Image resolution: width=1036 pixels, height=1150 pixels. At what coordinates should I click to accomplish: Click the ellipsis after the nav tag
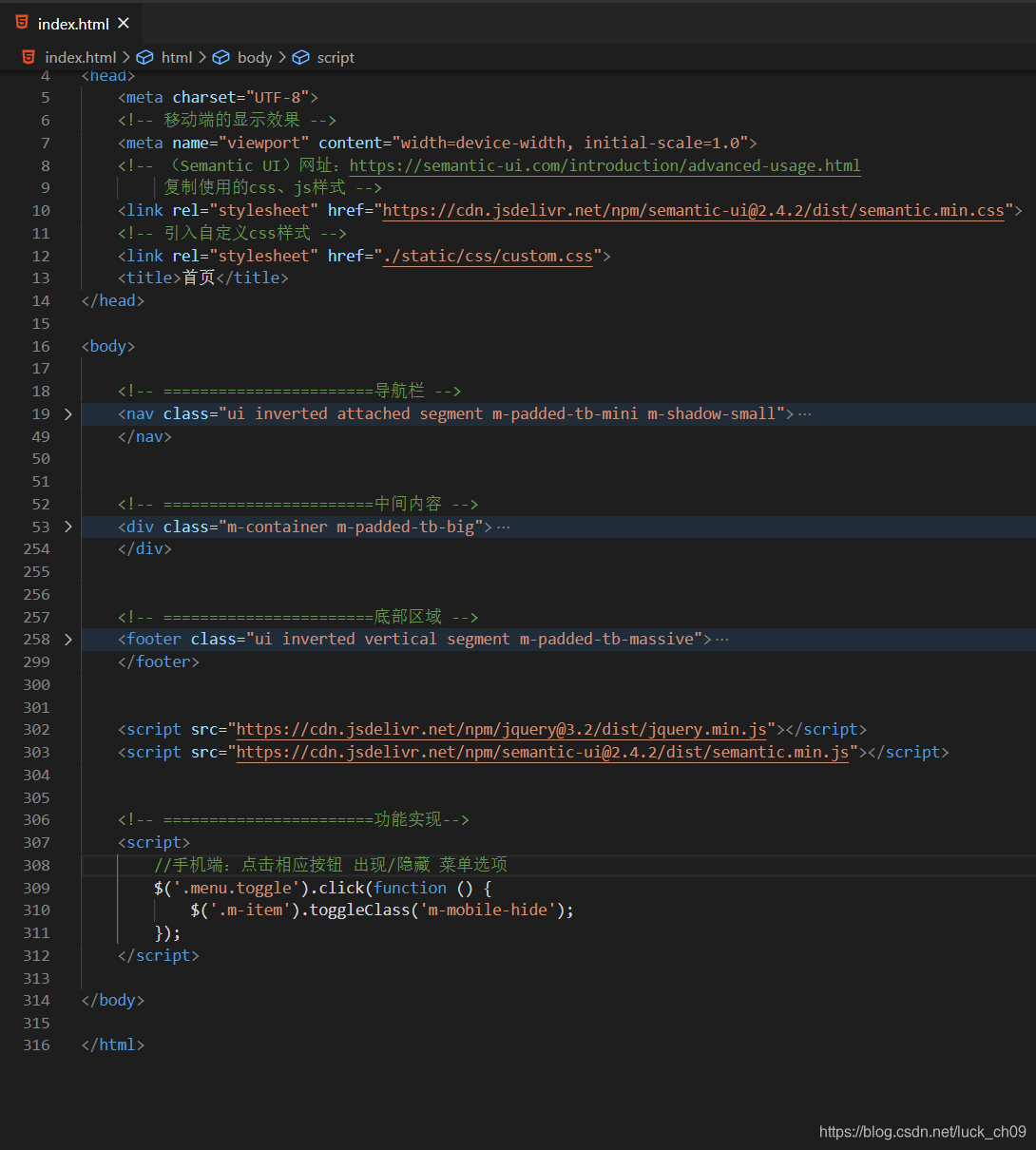[x=805, y=414]
